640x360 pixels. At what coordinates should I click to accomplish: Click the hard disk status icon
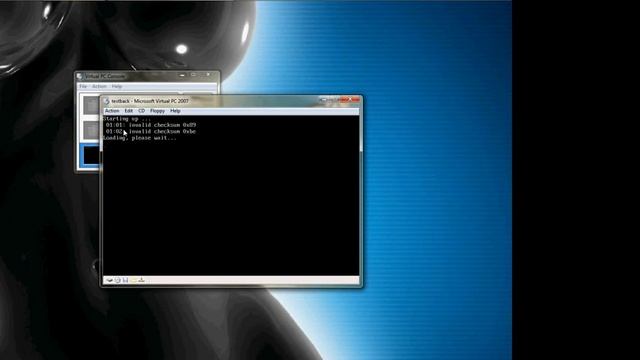point(109,280)
